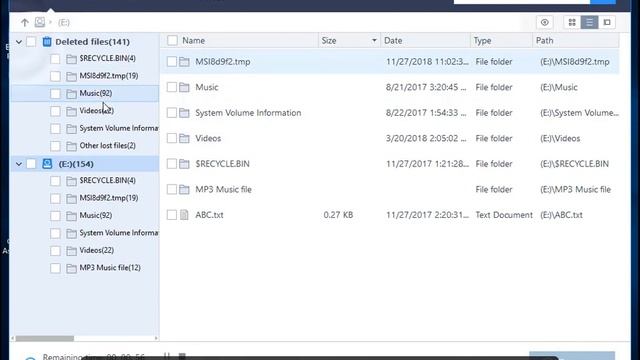Click the Deleted files trash icon
640x360 pixels.
(x=47, y=42)
